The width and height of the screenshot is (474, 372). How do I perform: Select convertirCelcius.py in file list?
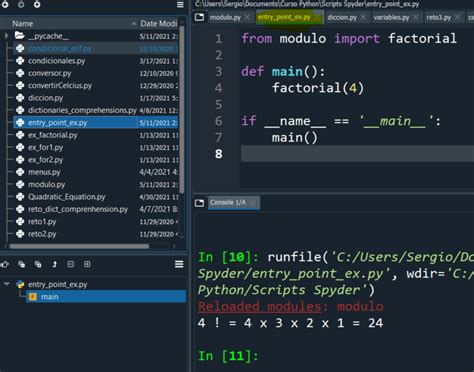point(96,85)
